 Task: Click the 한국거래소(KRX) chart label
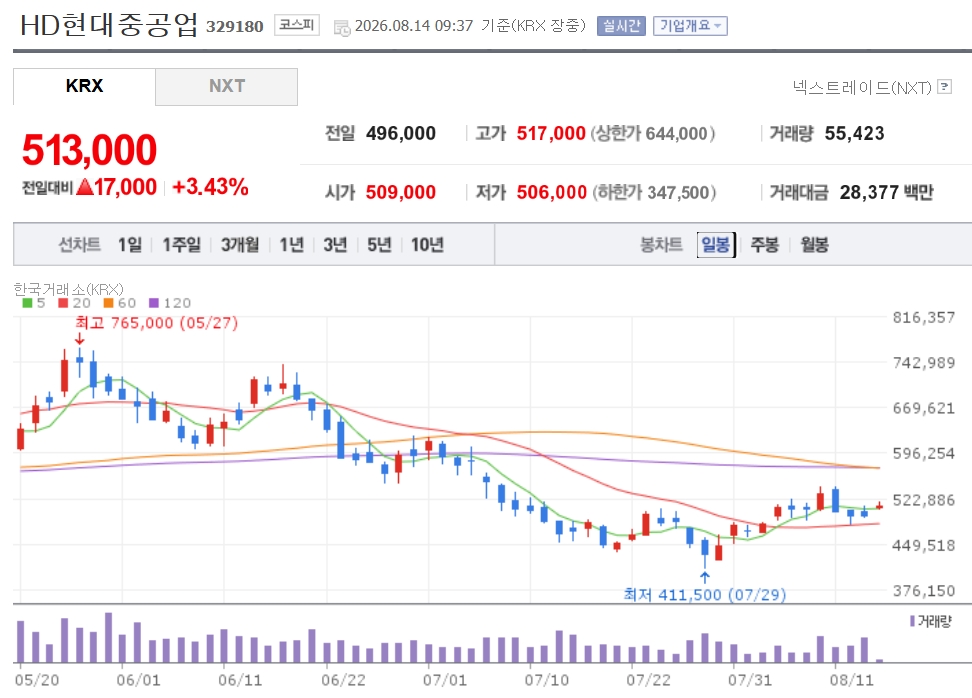coord(68,289)
